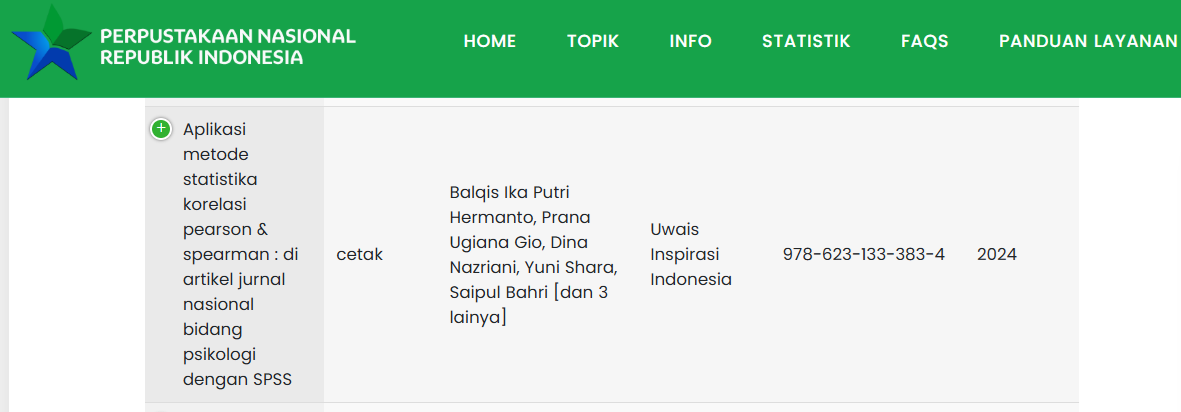Image resolution: width=1181 pixels, height=412 pixels.
Task: Navigate to the STATISTIK page
Action: 806,41
